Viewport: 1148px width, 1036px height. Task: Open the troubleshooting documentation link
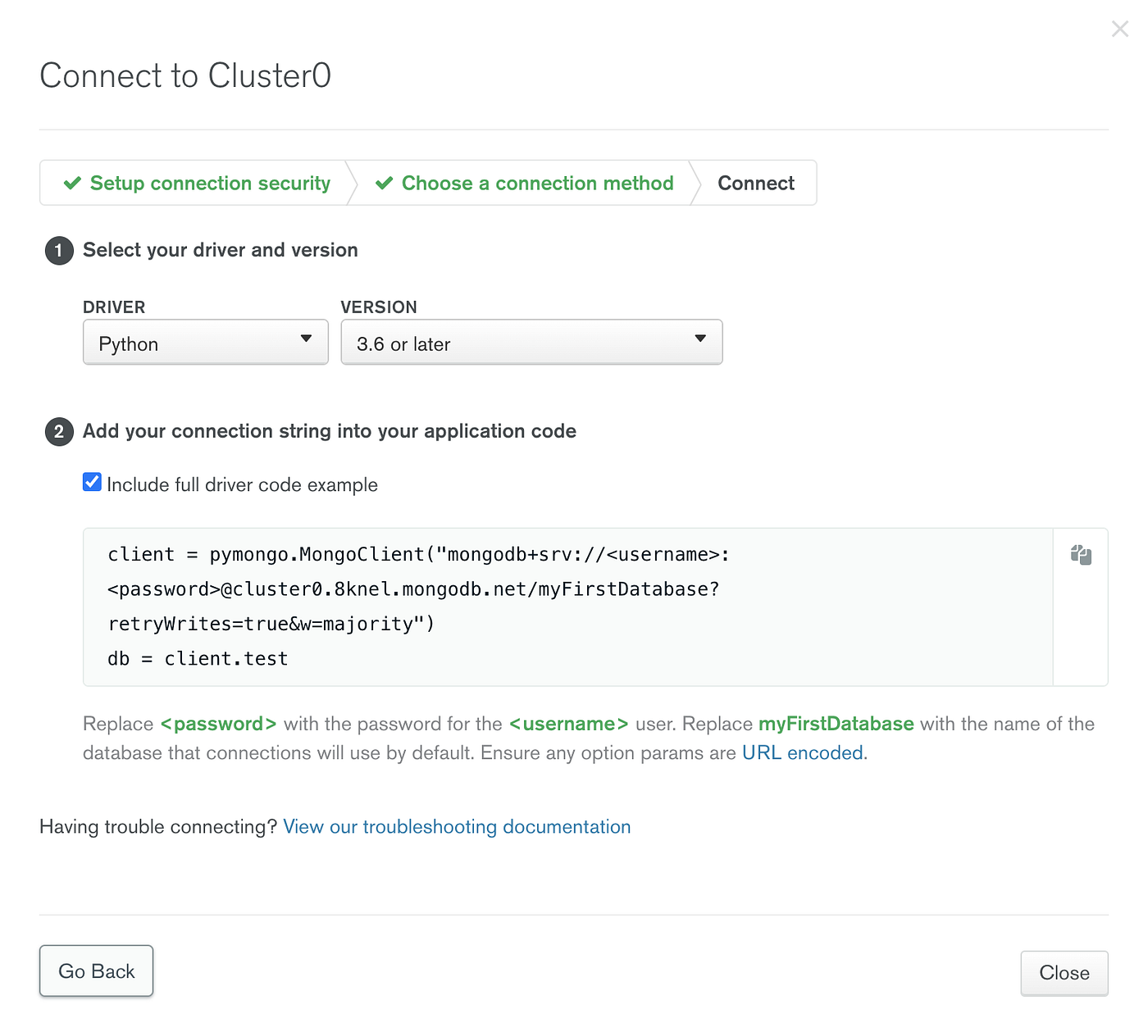457,826
